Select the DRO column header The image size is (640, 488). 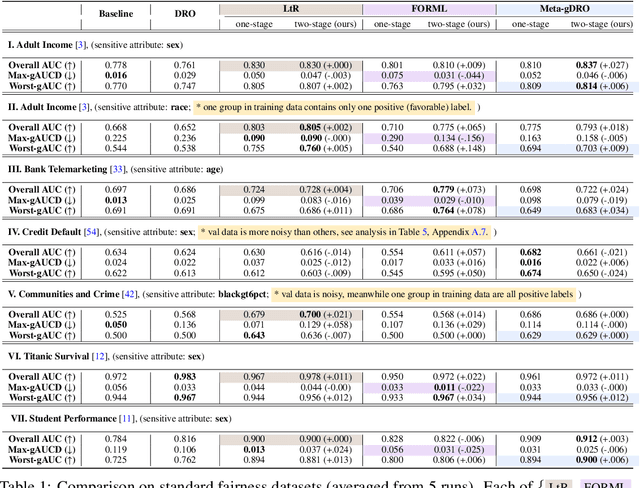185,14
